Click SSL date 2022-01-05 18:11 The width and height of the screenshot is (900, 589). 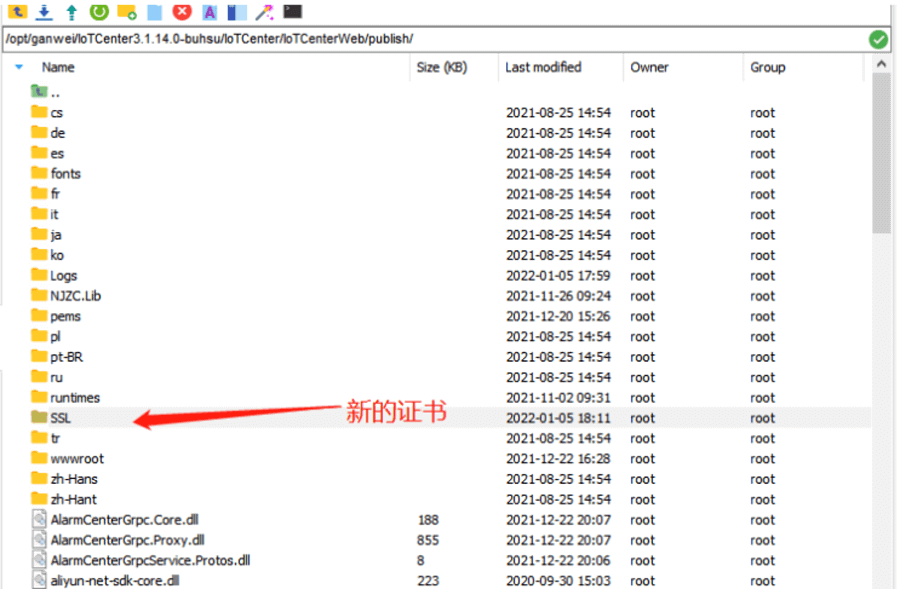pyautogui.click(x=558, y=418)
